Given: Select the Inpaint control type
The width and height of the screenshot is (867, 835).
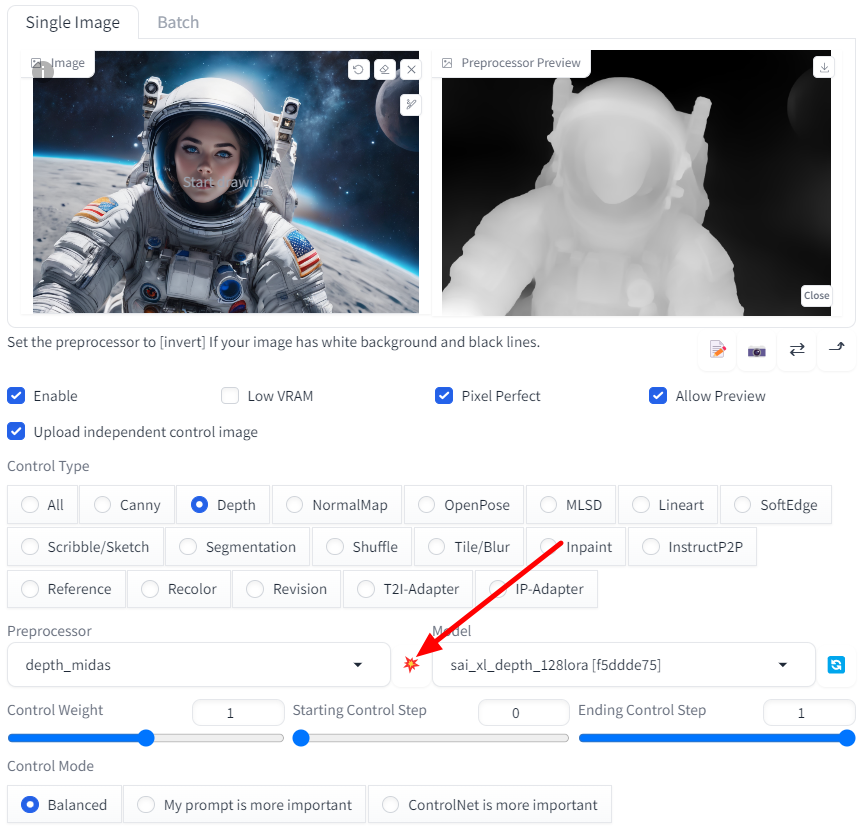Looking at the screenshot, I should point(576,546).
